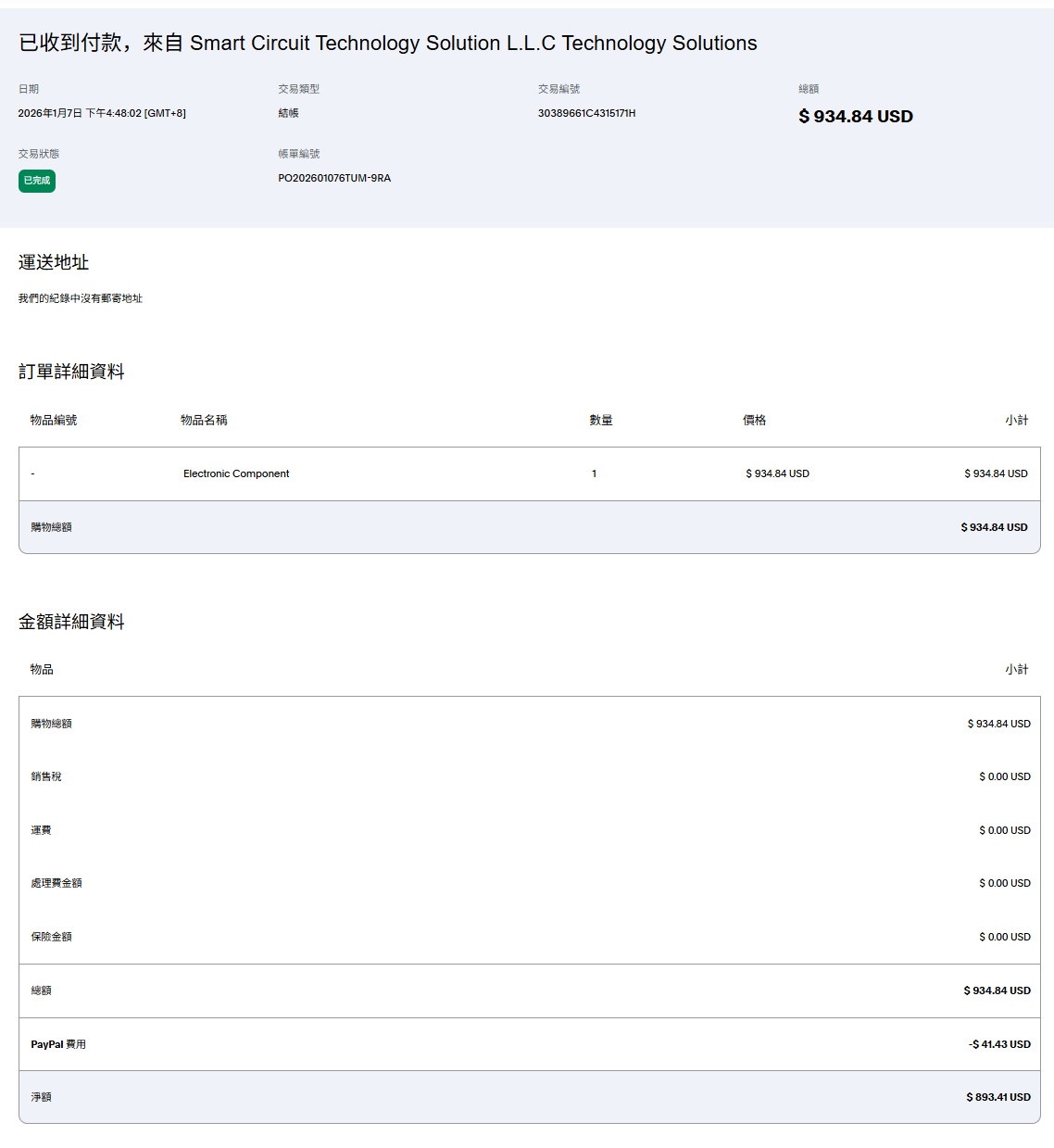This screenshot has height=1148, width=1054.
Task: Click the 訂單詳細資料 section heading
Action: click(71, 372)
